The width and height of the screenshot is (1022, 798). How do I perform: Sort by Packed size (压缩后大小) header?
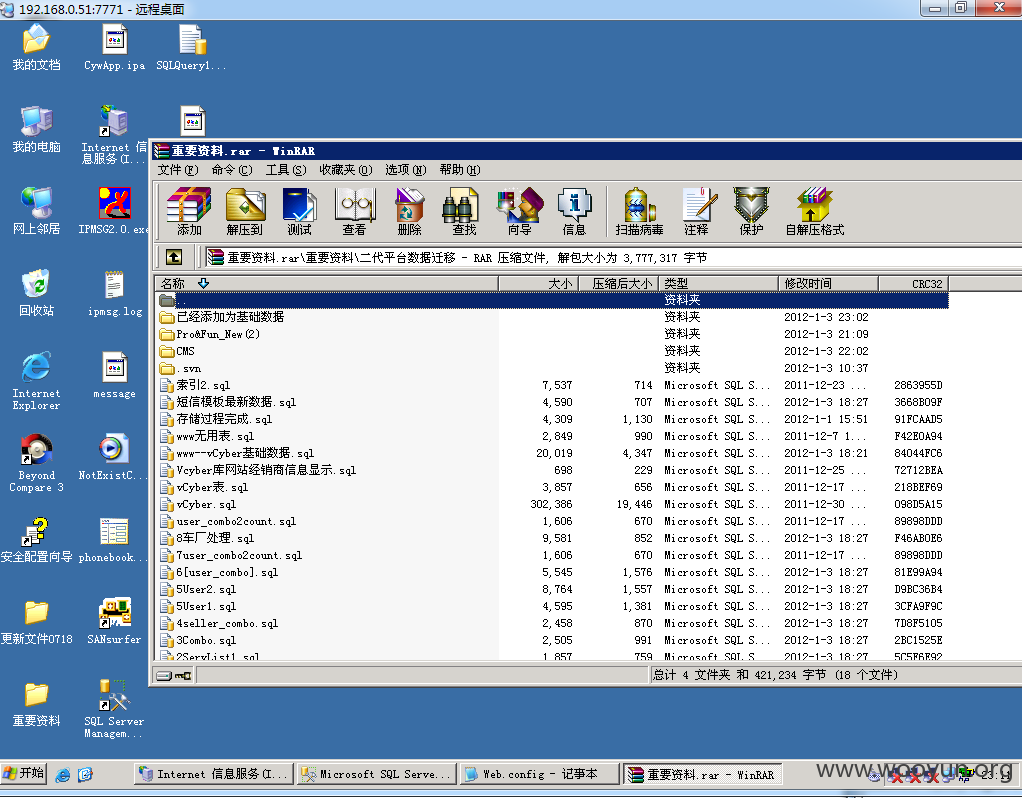click(x=617, y=283)
